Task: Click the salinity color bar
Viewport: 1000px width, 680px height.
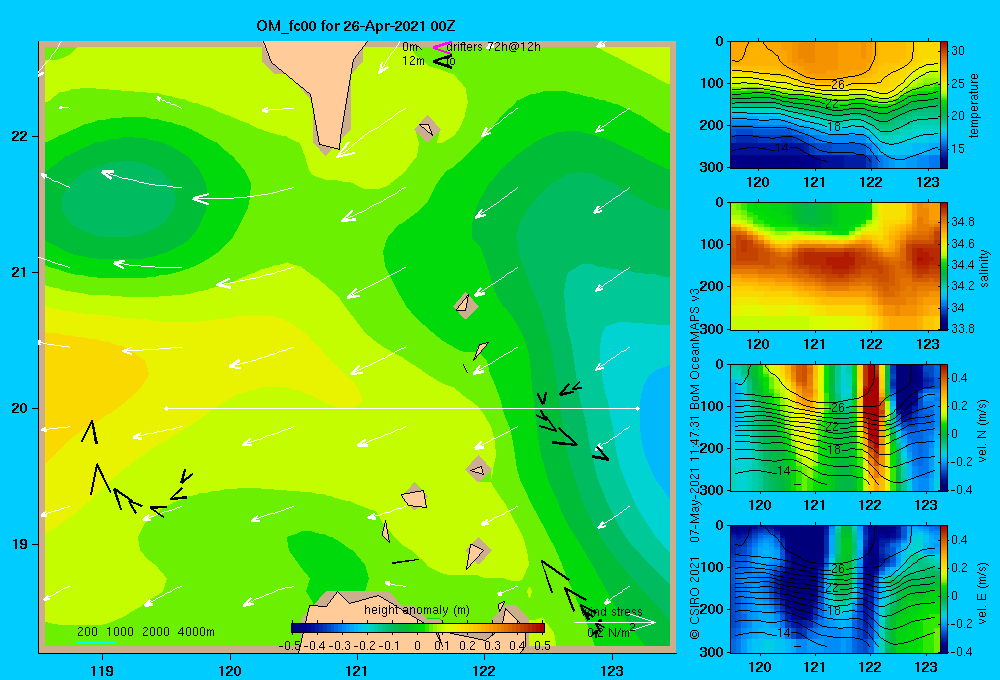Action: point(944,266)
